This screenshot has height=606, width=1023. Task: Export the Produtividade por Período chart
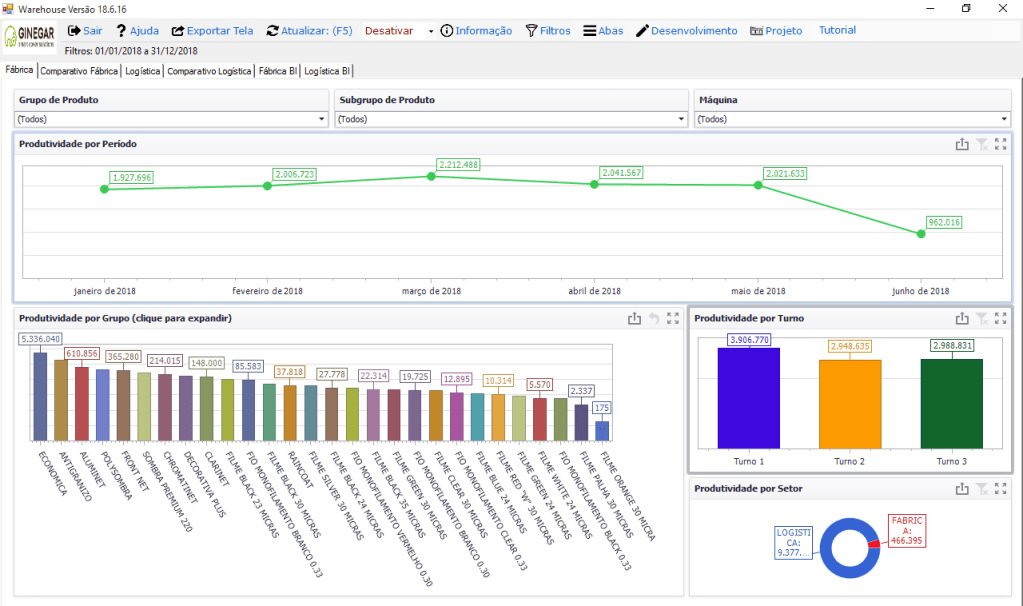coord(961,144)
